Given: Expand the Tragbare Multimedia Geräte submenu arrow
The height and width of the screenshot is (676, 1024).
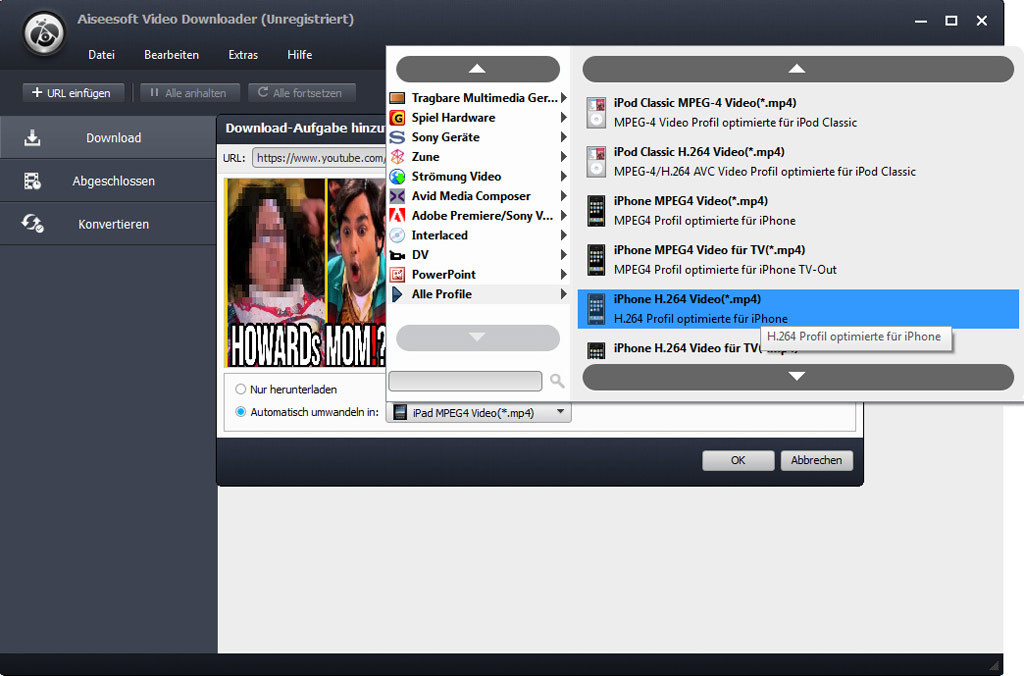Looking at the screenshot, I should click(x=564, y=98).
